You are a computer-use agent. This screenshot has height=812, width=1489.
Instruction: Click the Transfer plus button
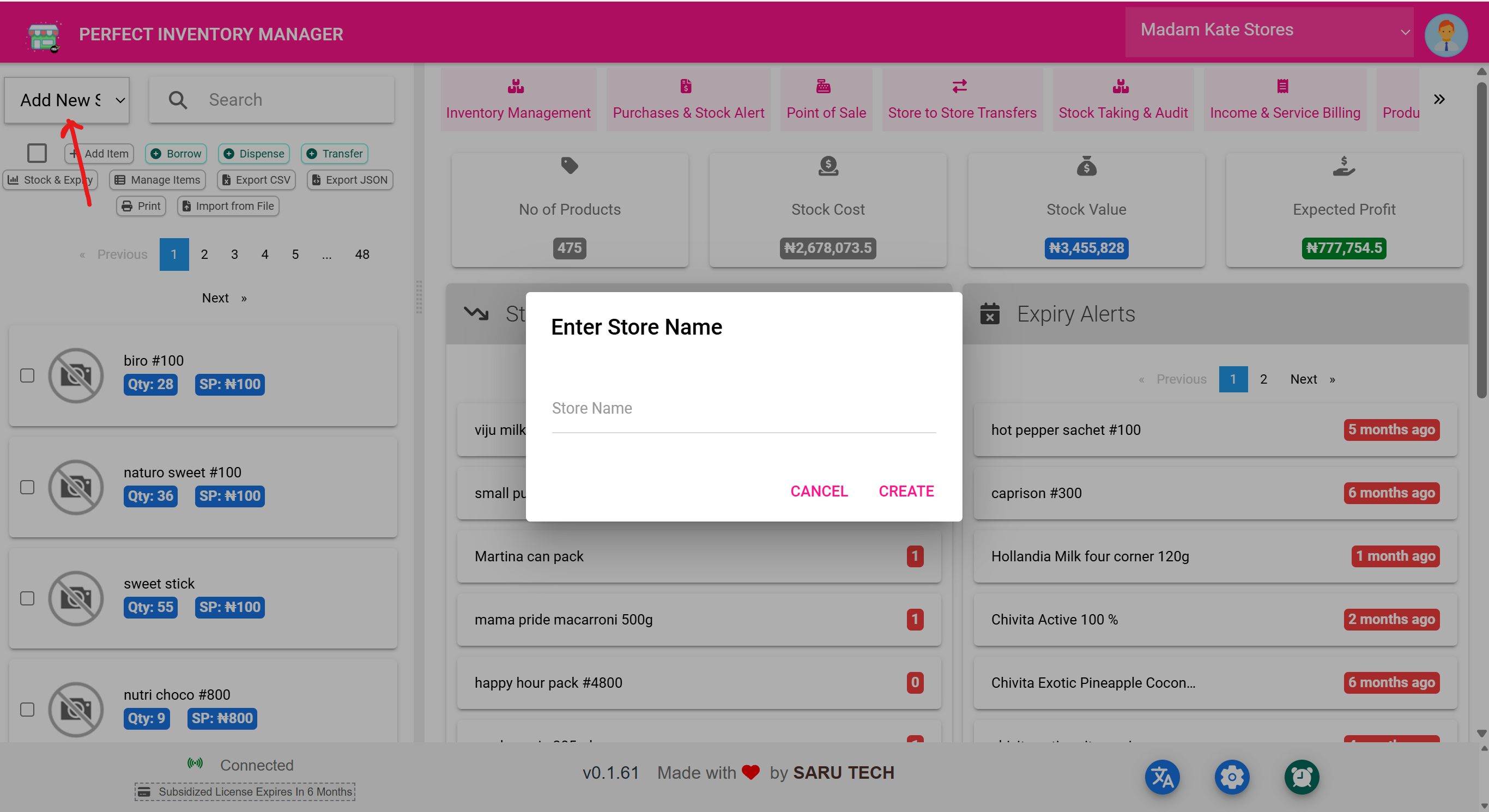coord(335,154)
